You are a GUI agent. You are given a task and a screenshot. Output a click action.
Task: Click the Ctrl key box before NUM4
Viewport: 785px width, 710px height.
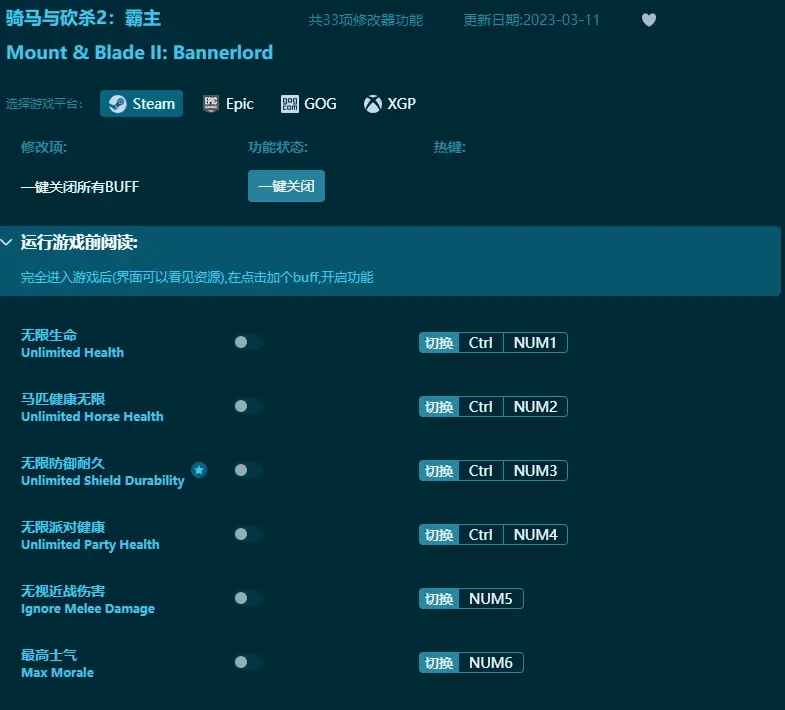tap(481, 535)
